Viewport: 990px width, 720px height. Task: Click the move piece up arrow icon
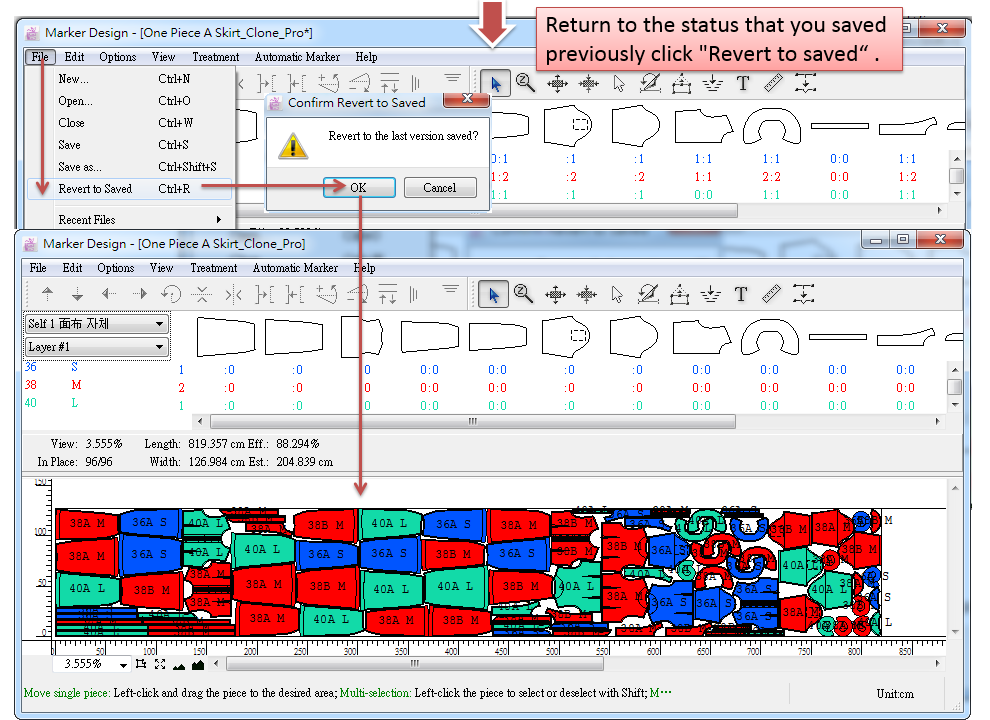(47, 294)
